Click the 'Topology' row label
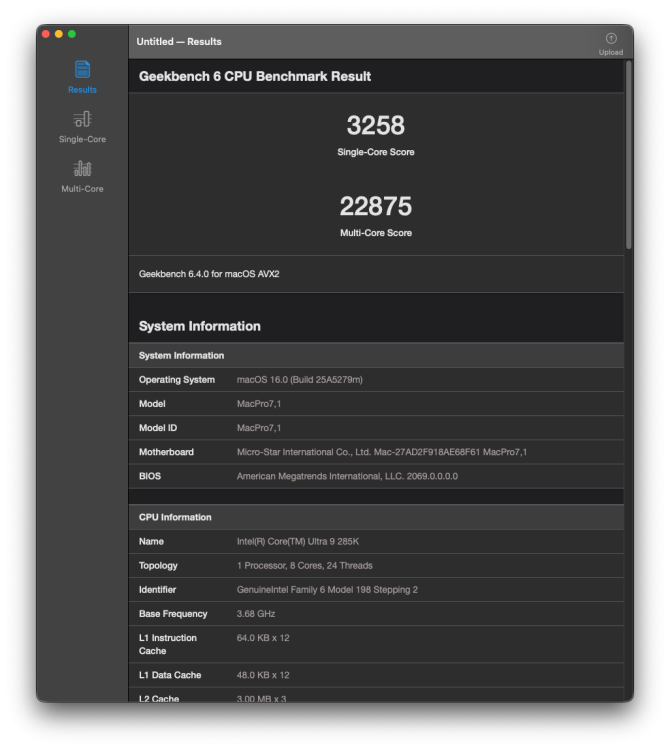 coord(158,566)
